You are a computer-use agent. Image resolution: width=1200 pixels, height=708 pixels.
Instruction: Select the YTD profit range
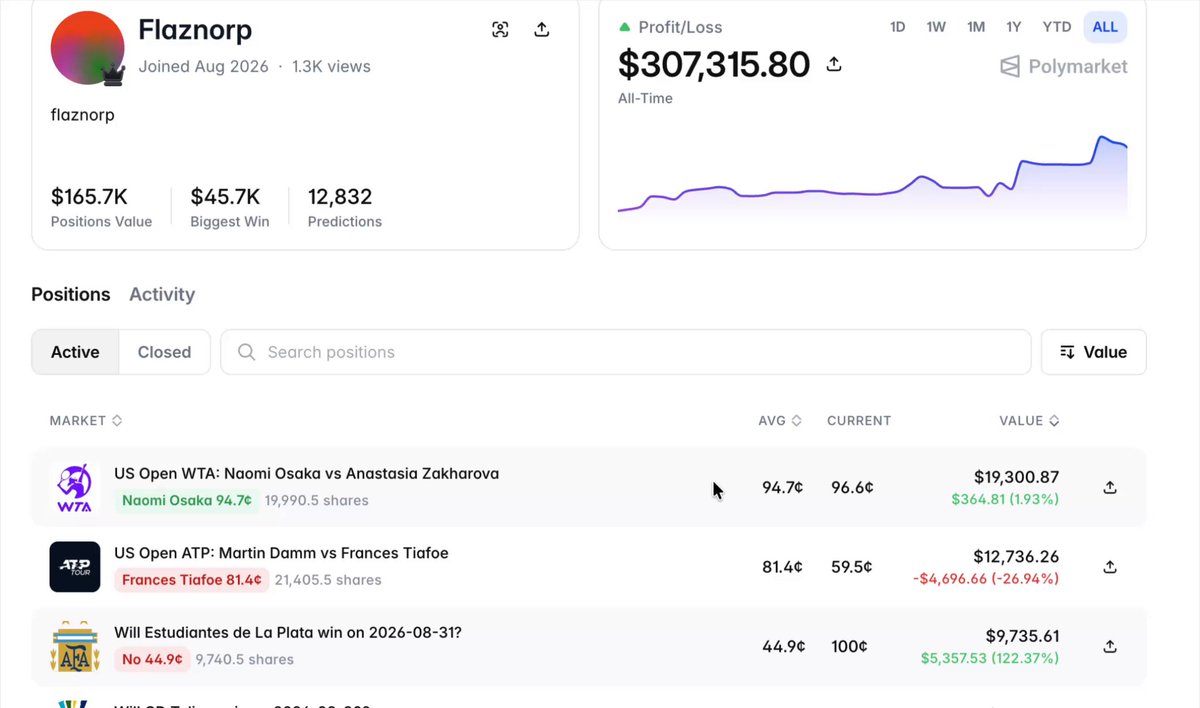click(1057, 27)
